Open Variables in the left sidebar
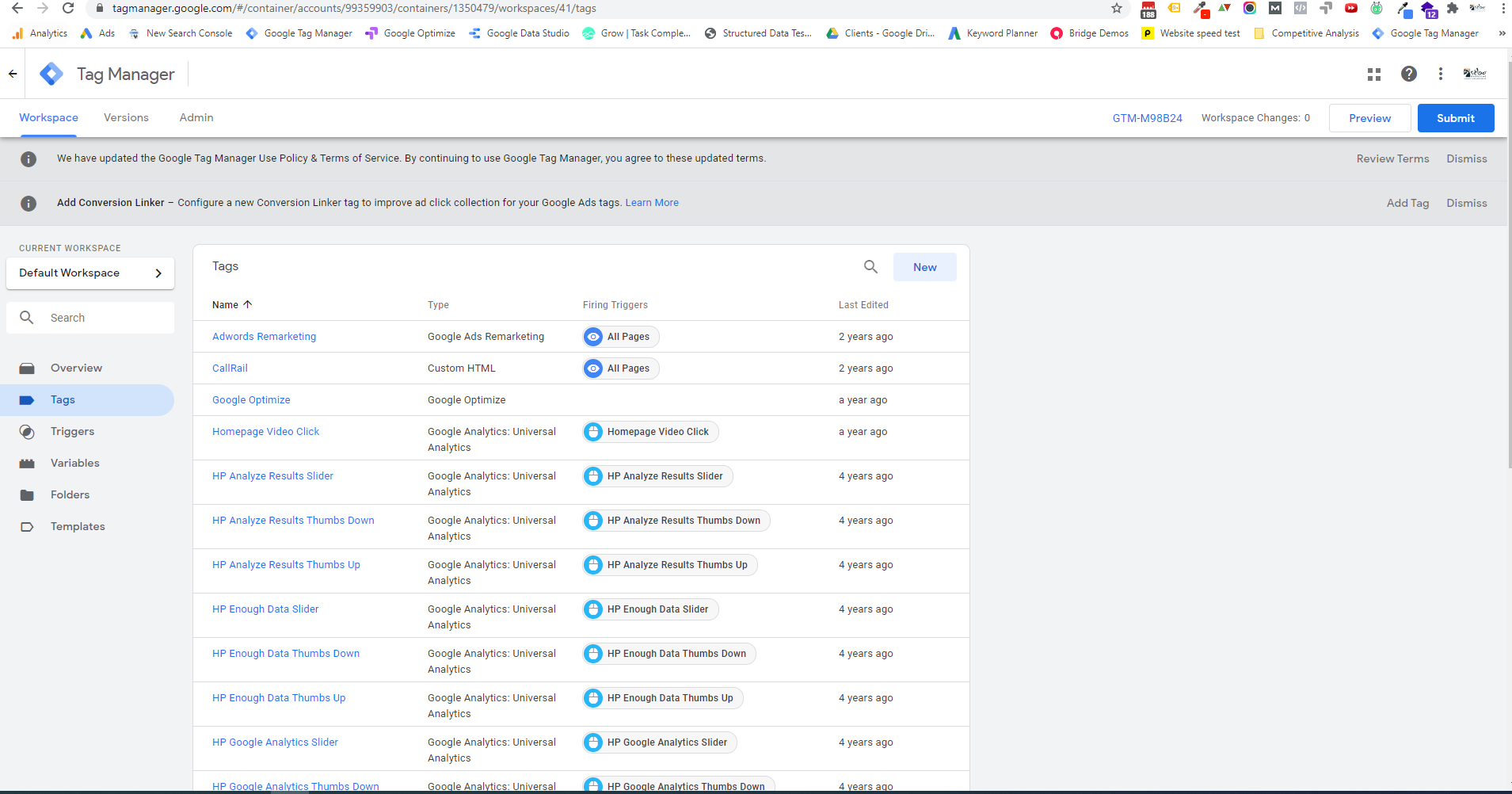Screen dimensions: 1512x794 (74, 464)
